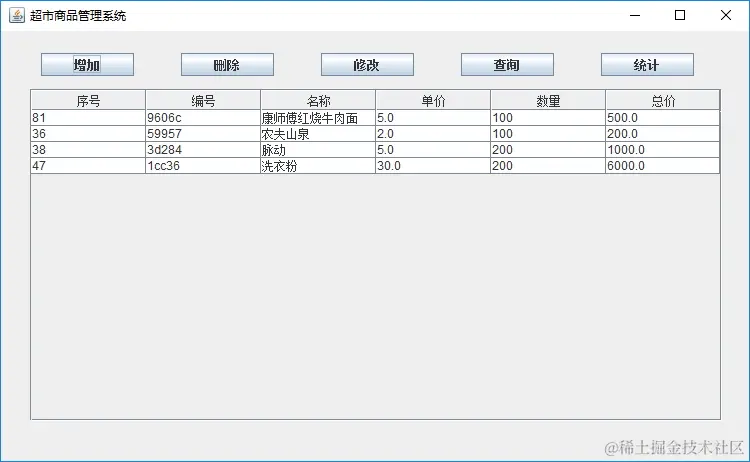
Task: Select cell with 序号 81
Action: (88, 118)
